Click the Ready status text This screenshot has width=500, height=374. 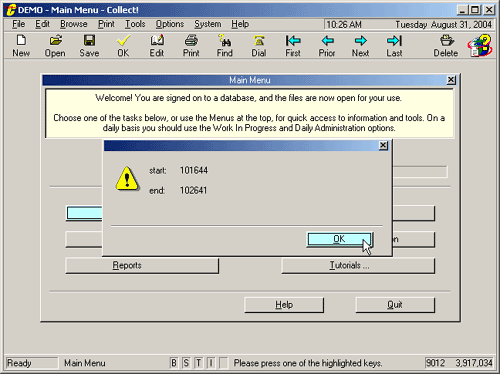[19, 363]
